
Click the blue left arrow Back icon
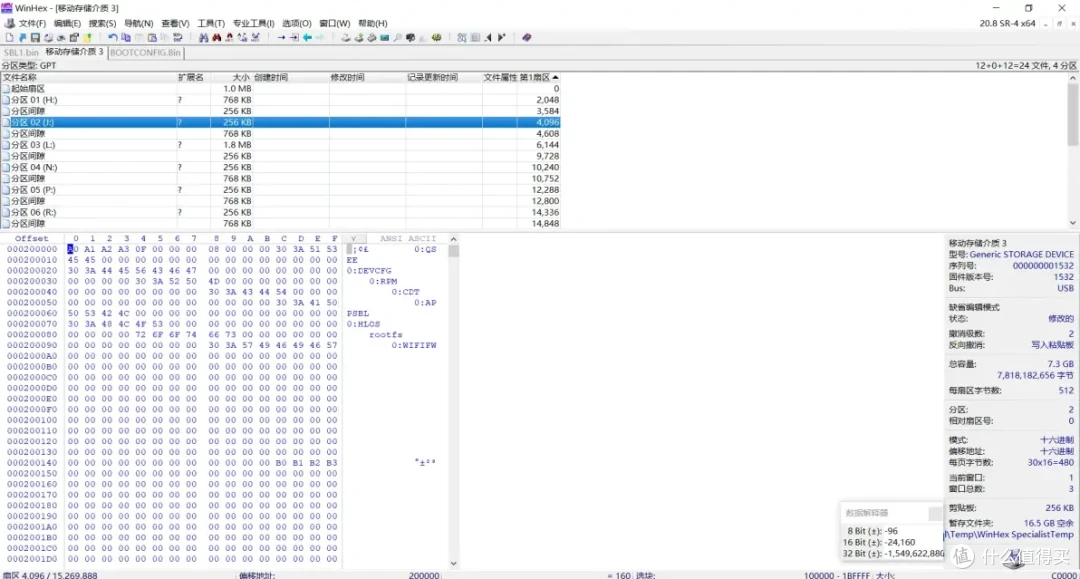307,38
